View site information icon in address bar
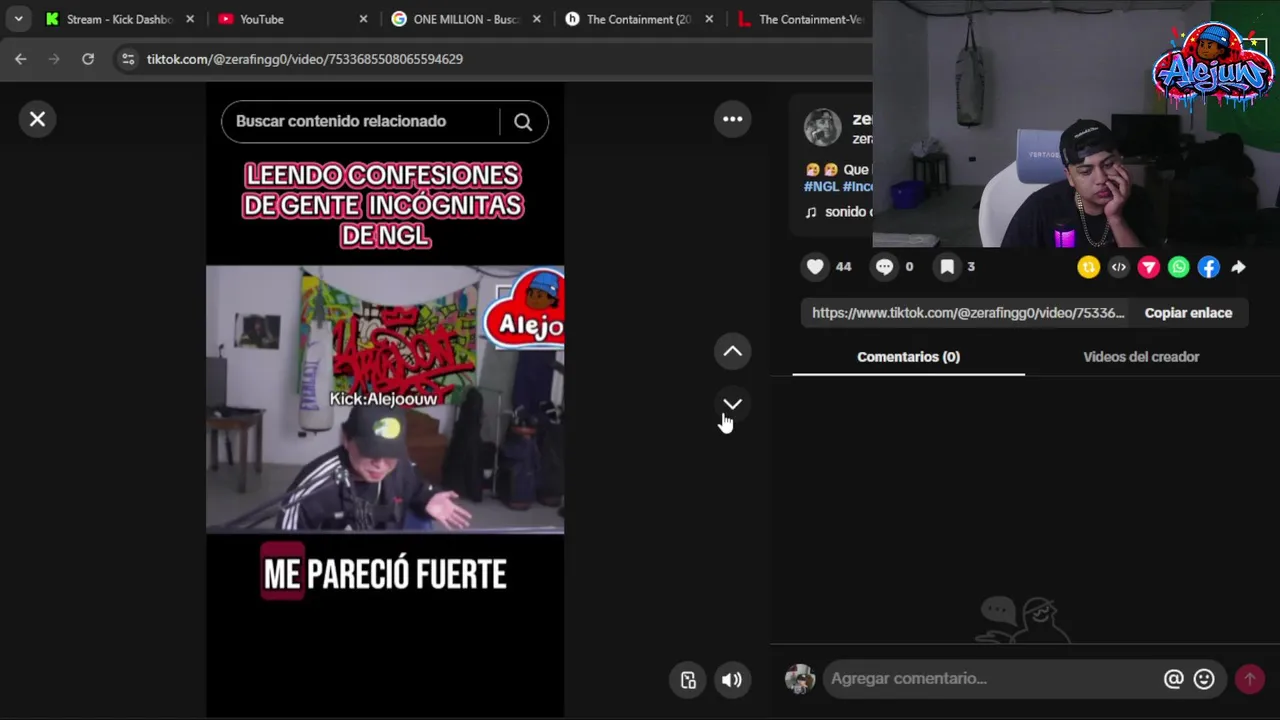 127,59
